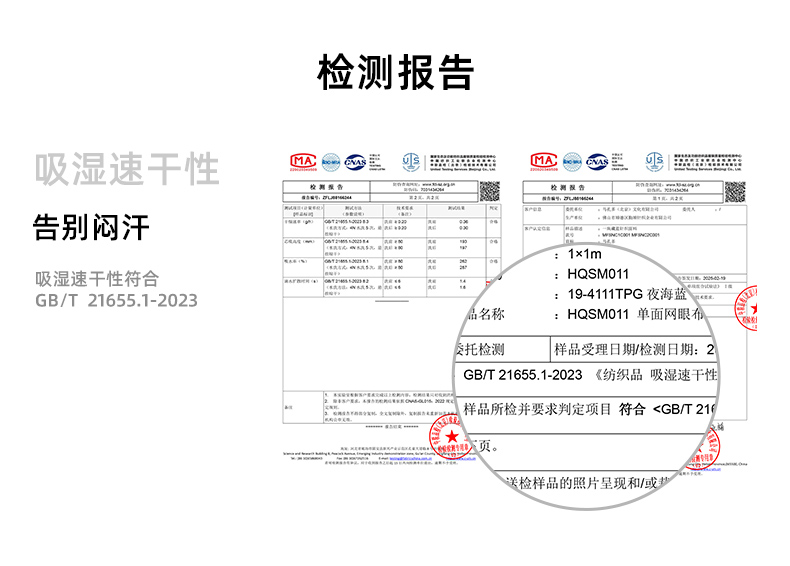Click the red MA logo on left report
This screenshot has width=790, height=566.
302,162
